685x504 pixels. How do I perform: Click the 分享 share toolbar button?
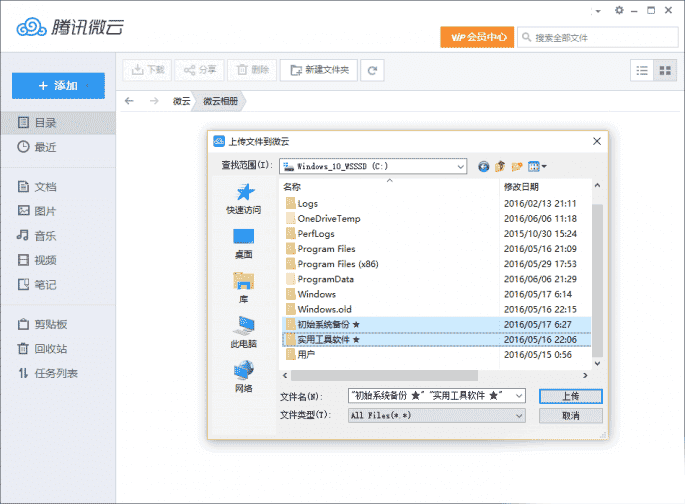pos(200,70)
